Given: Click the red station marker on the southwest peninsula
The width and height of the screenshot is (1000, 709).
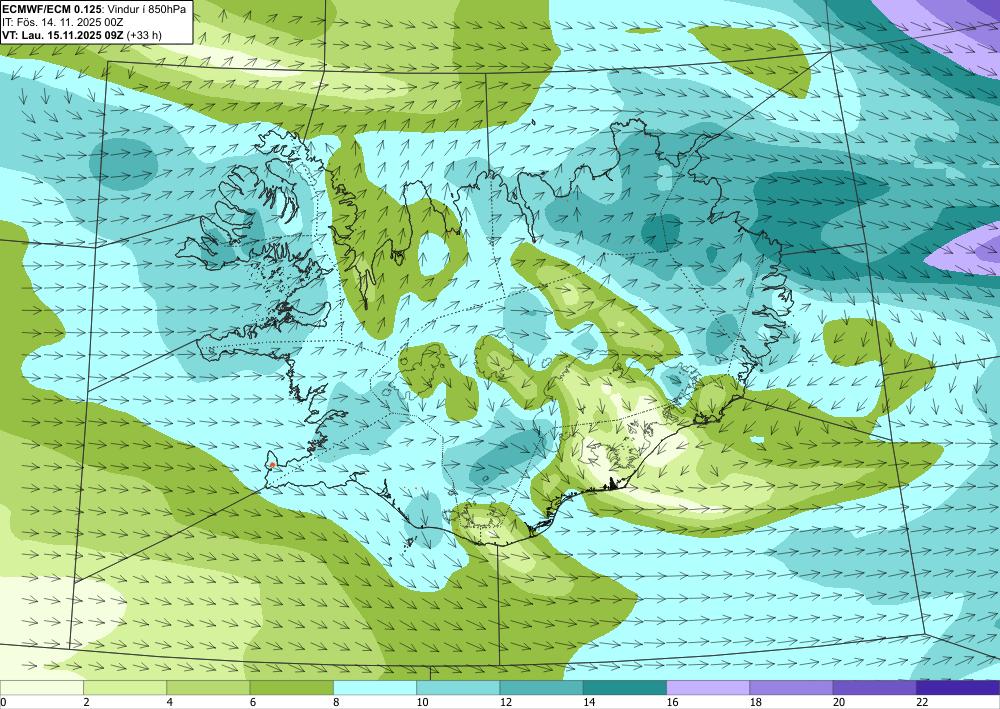Looking at the screenshot, I should pyautogui.click(x=272, y=465).
